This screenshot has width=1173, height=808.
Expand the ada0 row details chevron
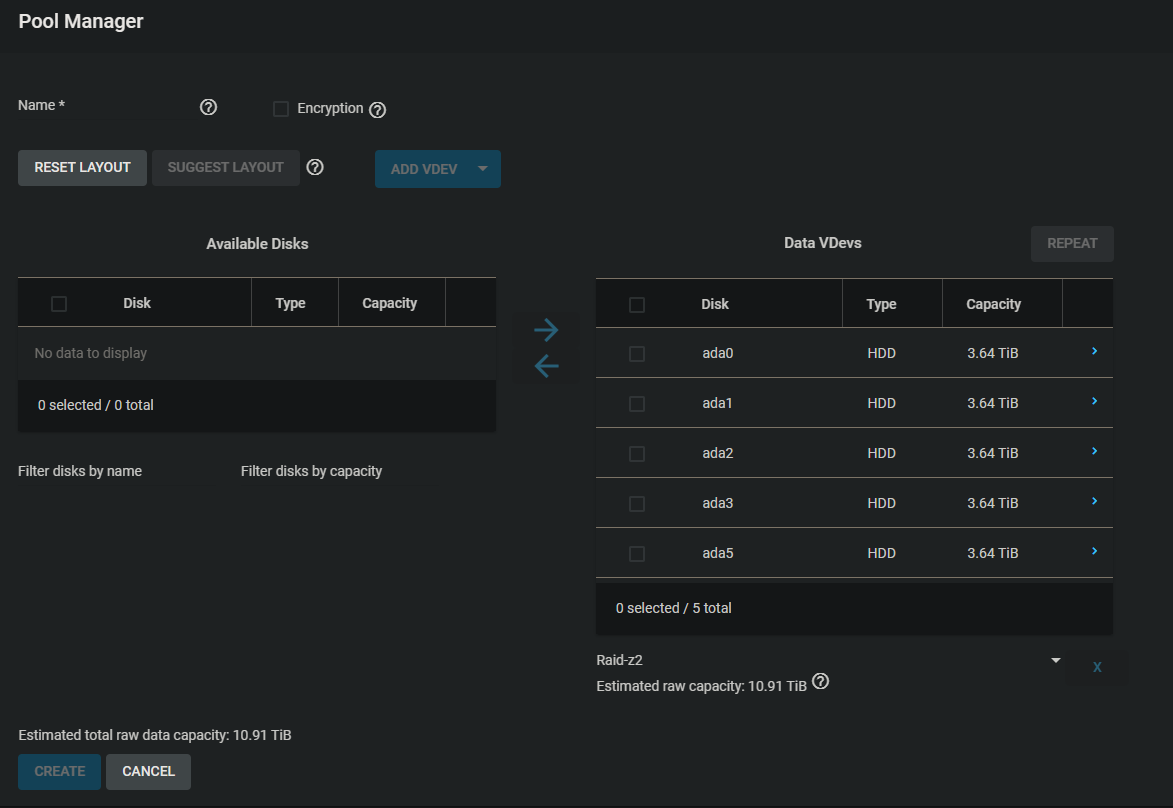[x=1094, y=351]
